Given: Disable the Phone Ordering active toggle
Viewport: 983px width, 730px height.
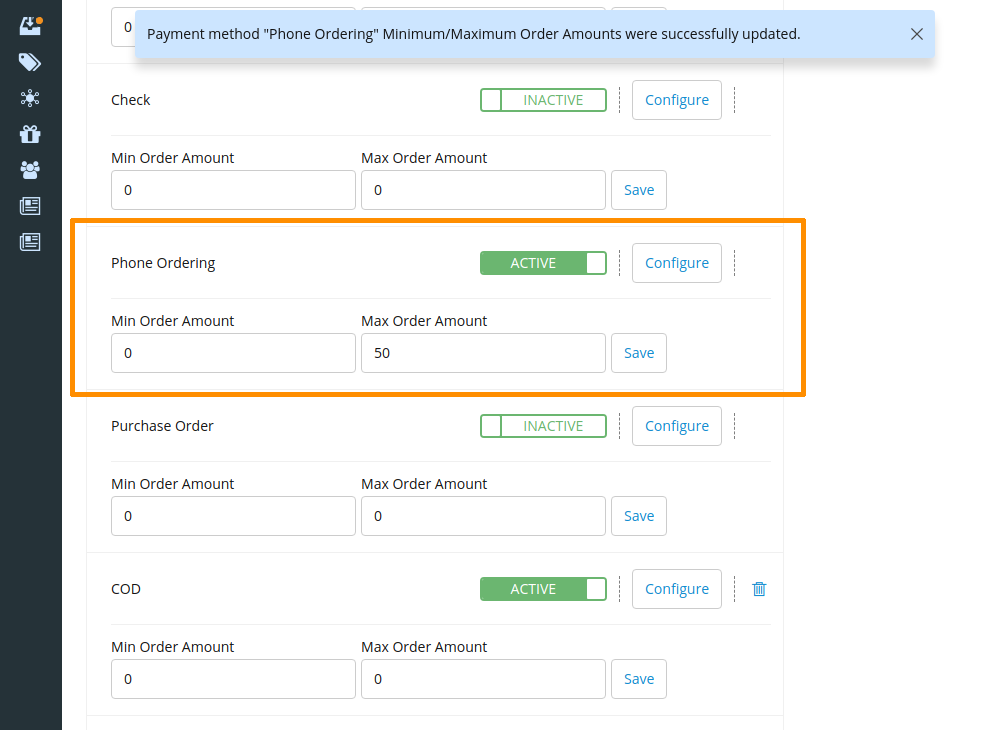Looking at the screenshot, I should point(543,263).
